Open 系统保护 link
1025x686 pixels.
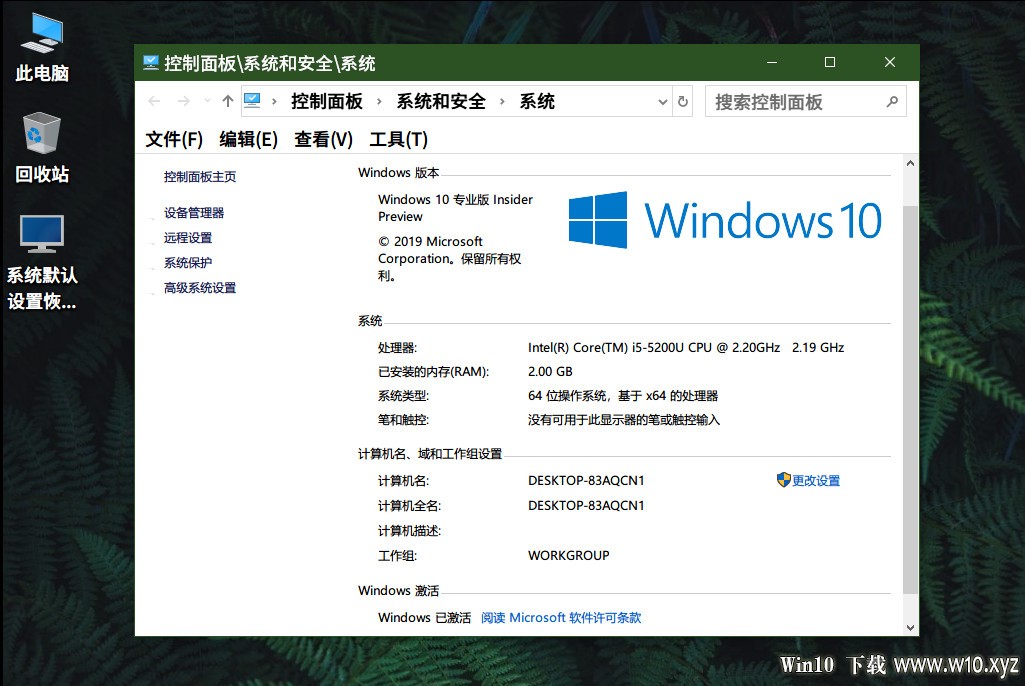click(x=188, y=262)
